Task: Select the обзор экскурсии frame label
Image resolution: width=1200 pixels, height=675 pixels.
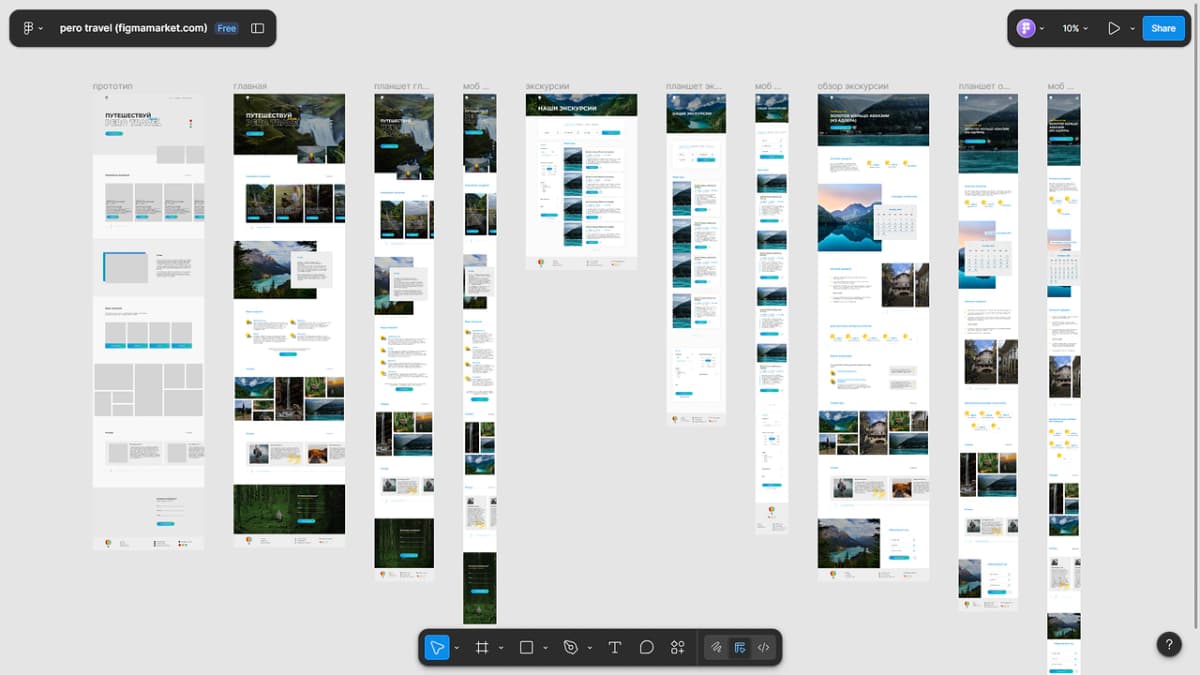Action: (x=853, y=87)
